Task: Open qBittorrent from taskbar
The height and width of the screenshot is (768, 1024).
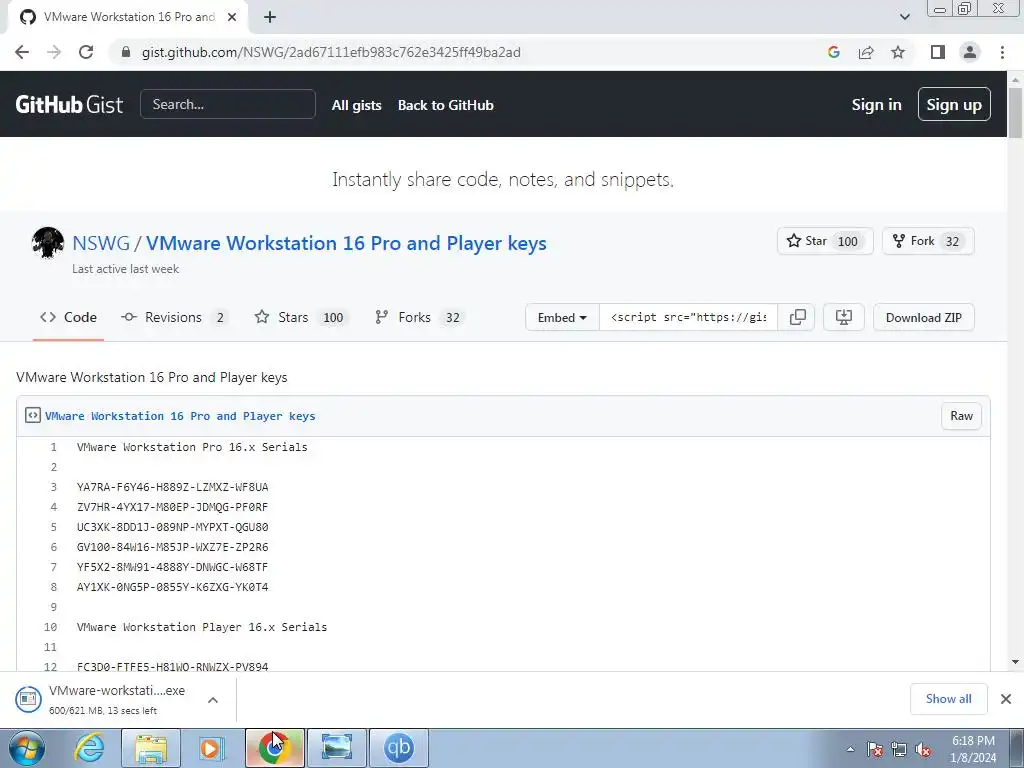Action: pyautogui.click(x=399, y=748)
